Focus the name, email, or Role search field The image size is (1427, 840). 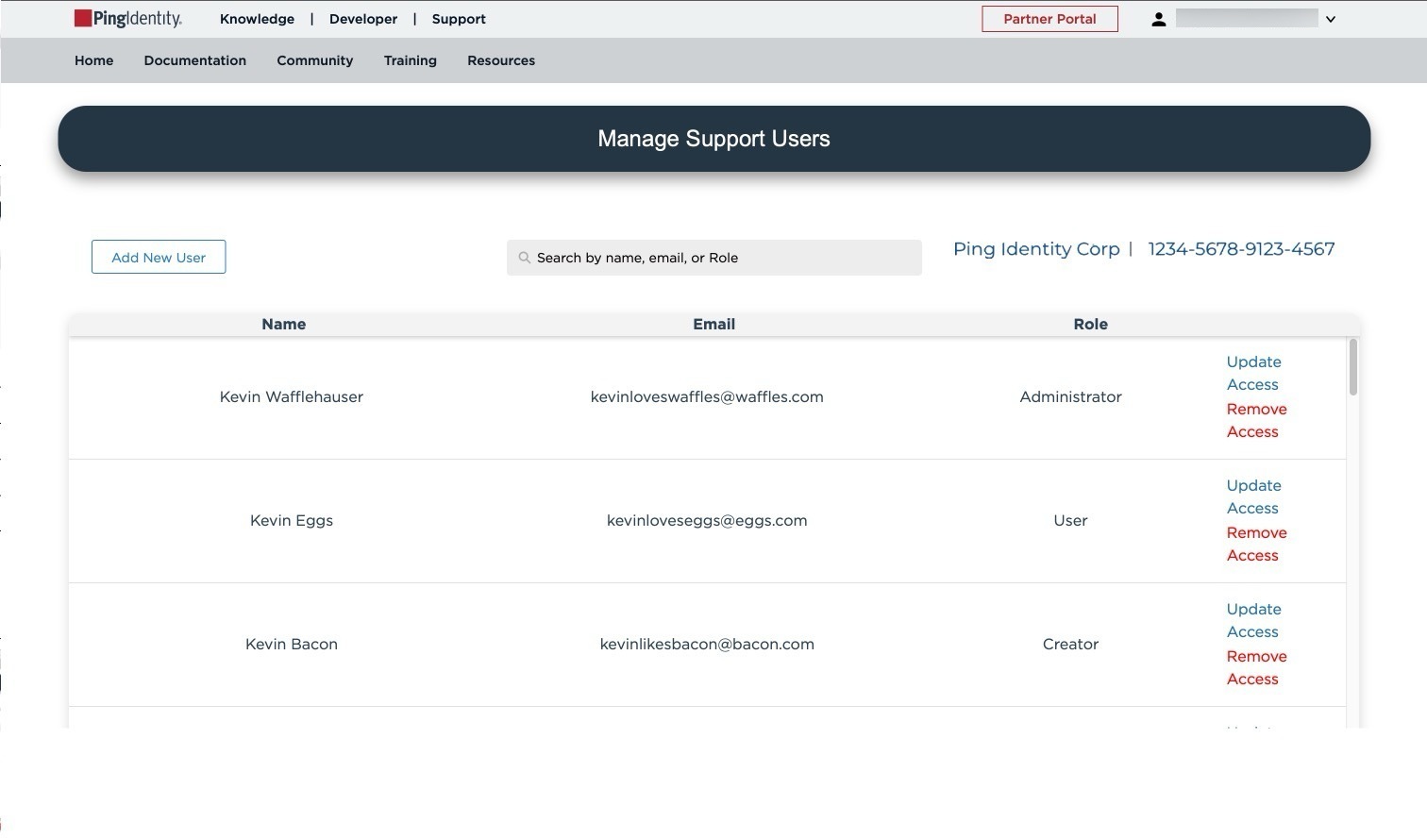point(714,258)
